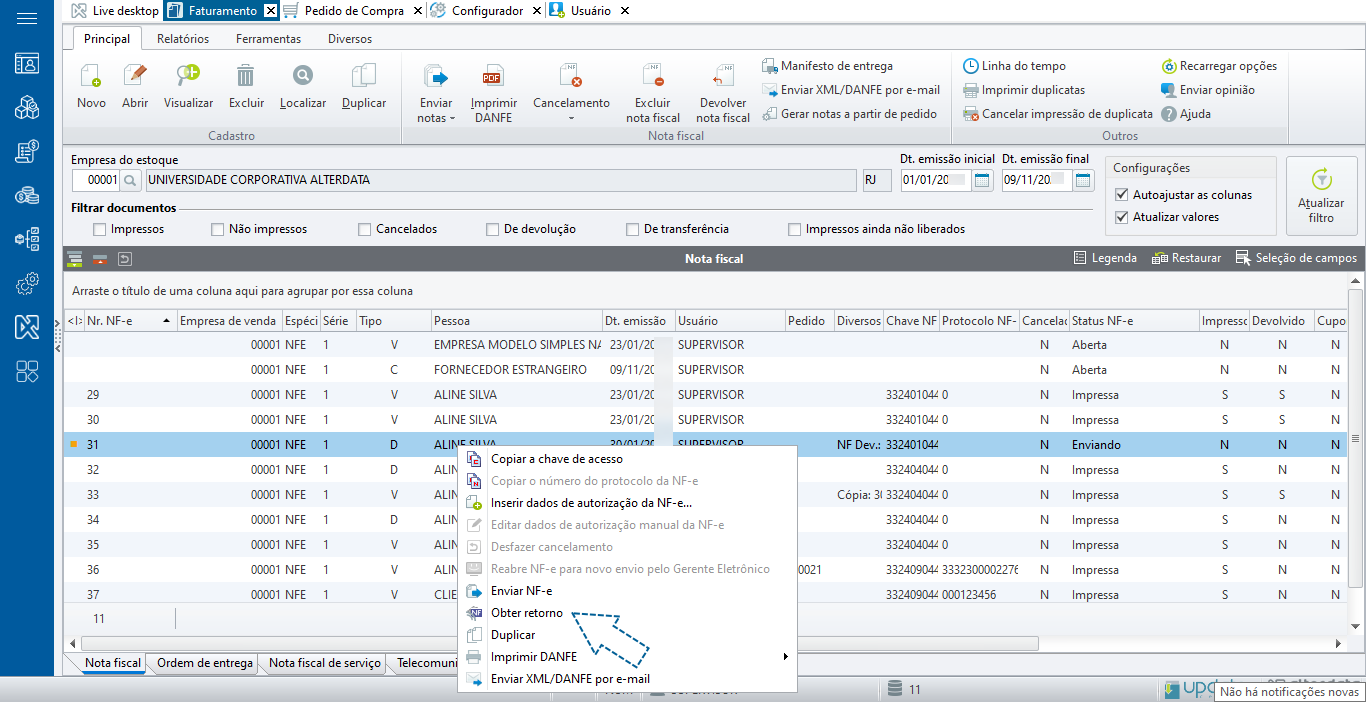Click the gears settings icon in sidebar
This screenshot has width=1366, height=702.
[27, 283]
